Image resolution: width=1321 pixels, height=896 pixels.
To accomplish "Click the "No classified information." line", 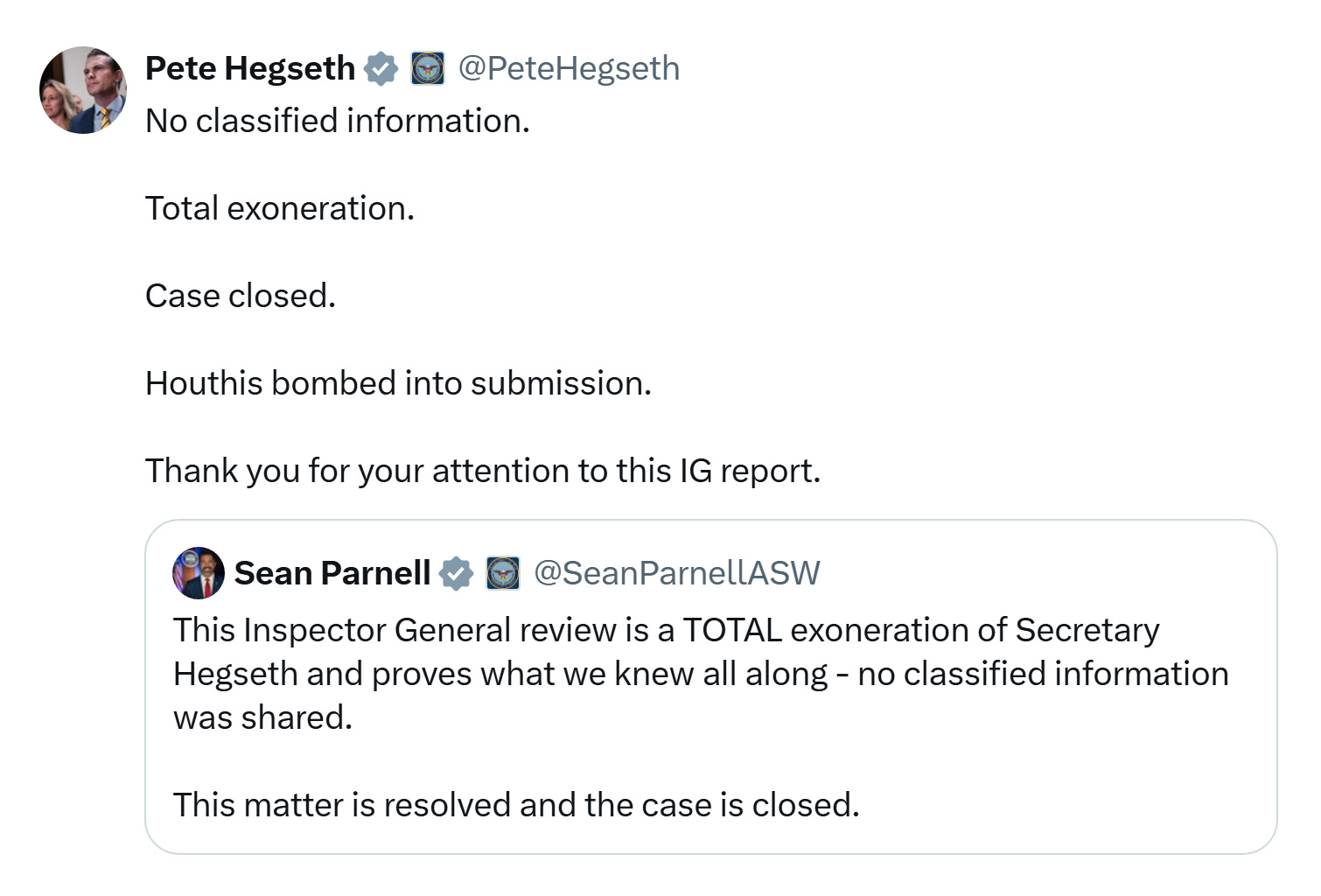I will 338,121.
